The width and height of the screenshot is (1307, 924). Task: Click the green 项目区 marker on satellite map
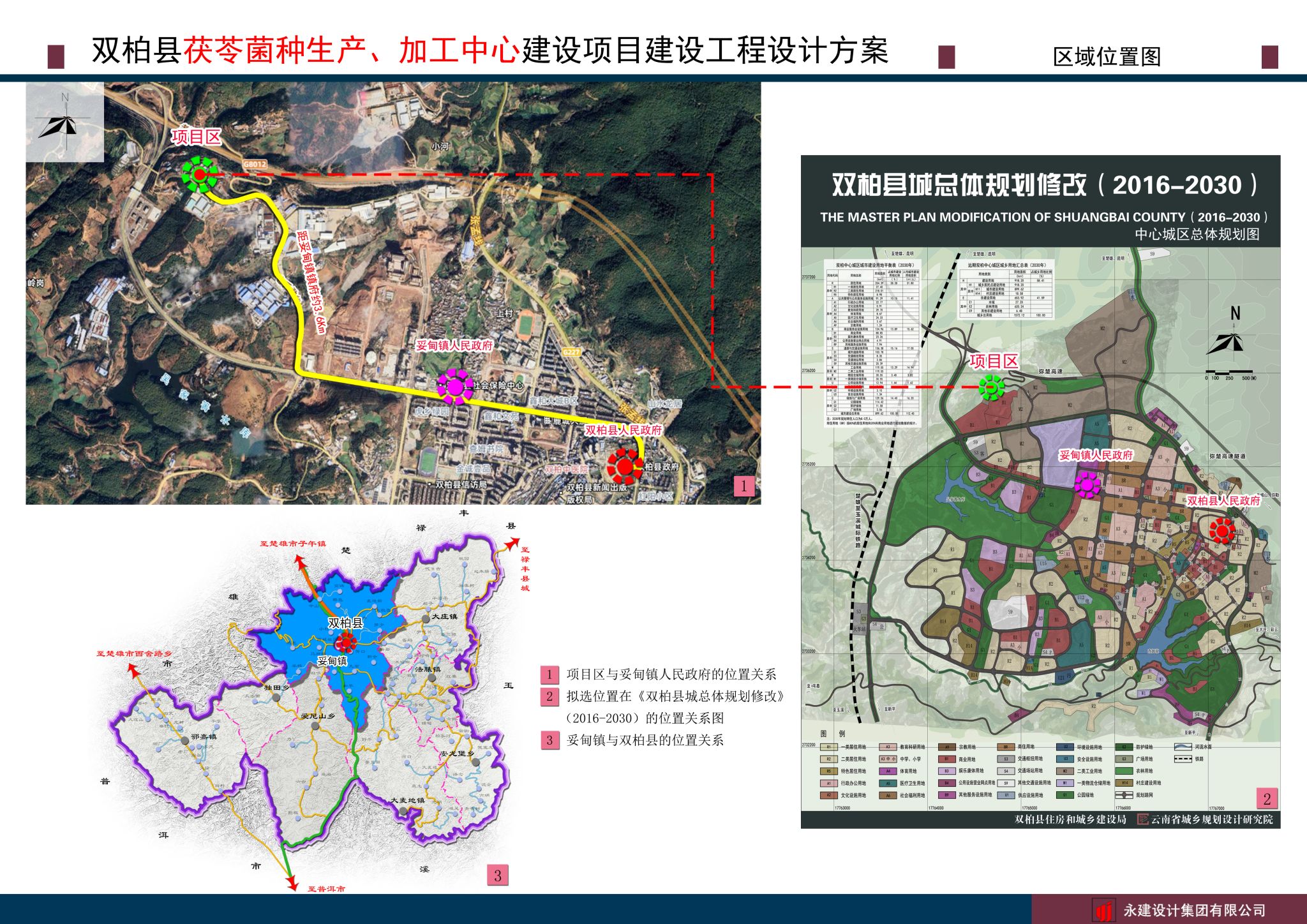click(x=199, y=173)
